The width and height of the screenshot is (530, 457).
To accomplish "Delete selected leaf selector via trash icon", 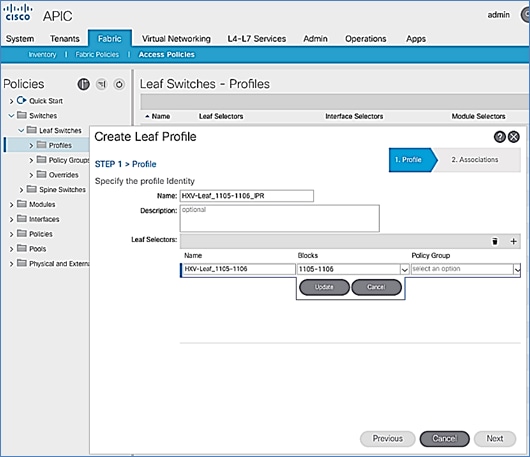I will (x=495, y=241).
